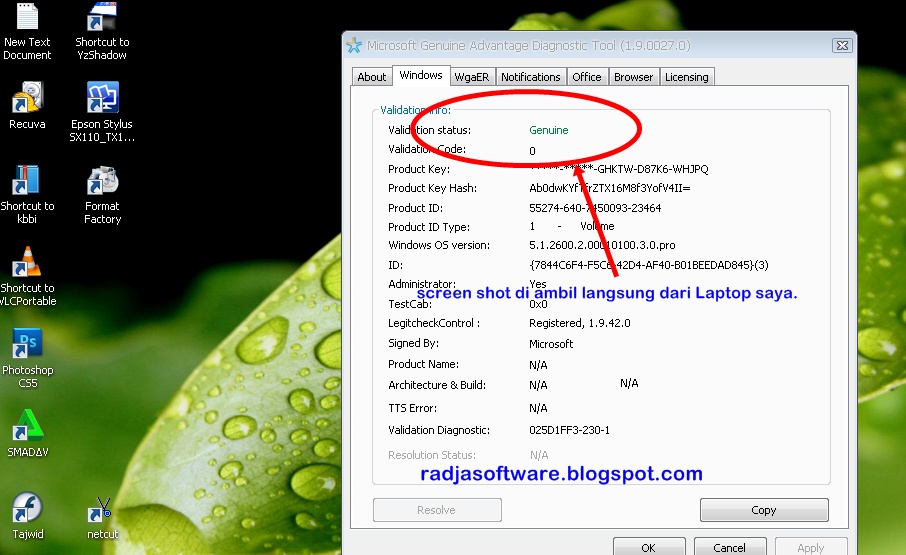Image resolution: width=906 pixels, height=555 pixels.
Task: Select the Windows OS version value 5.1.2600
Action: tap(602, 245)
